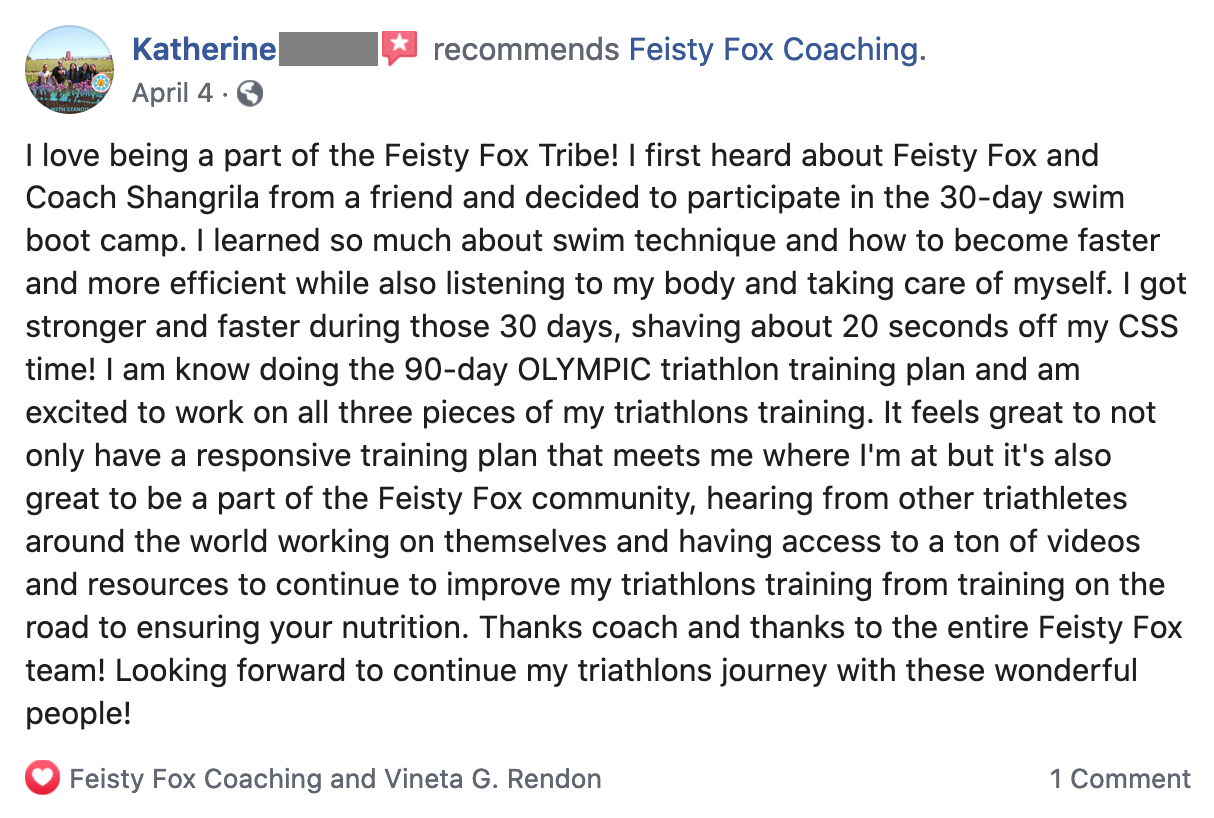
Task: Click "CSS" at the end of the fifth line
Action: click(x=1150, y=327)
